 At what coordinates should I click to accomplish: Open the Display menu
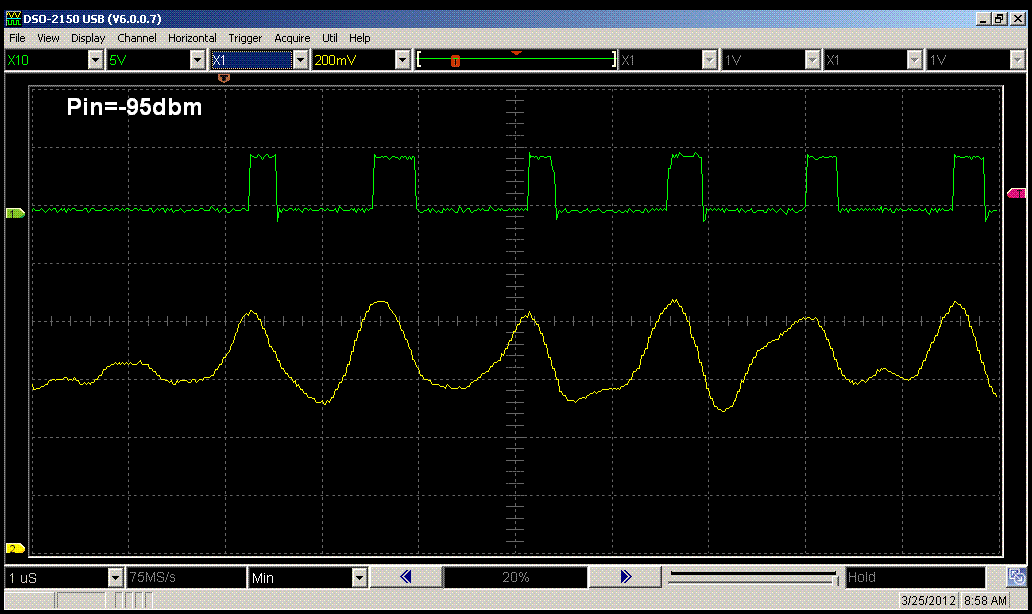tap(88, 38)
